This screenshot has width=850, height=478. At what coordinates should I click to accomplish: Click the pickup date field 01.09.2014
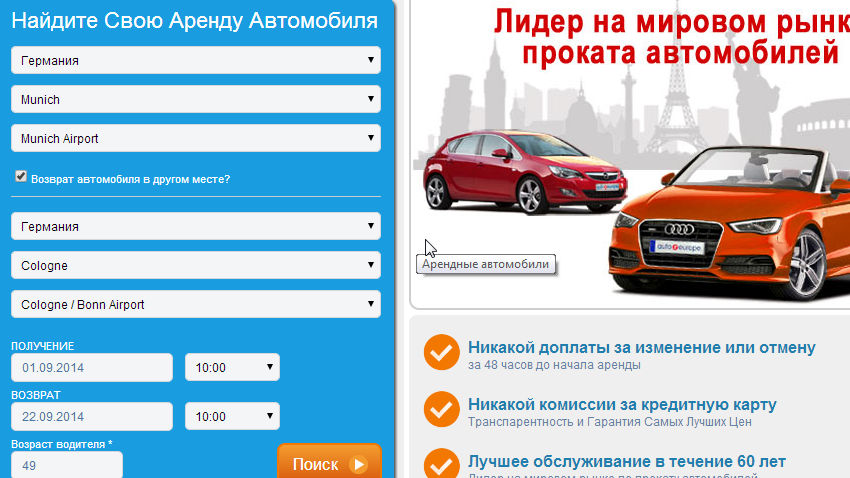[92, 367]
